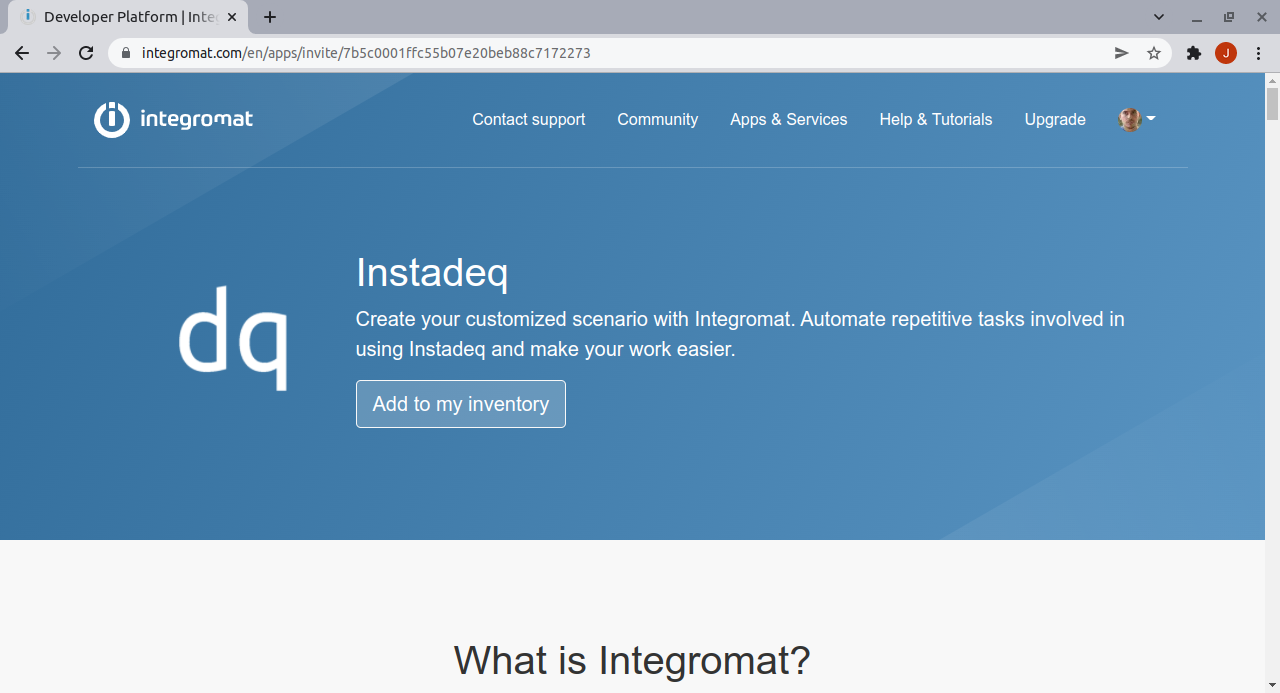1280x693 pixels.
Task: Click the 'What is Integromat?' heading
Action: point(632,661)
